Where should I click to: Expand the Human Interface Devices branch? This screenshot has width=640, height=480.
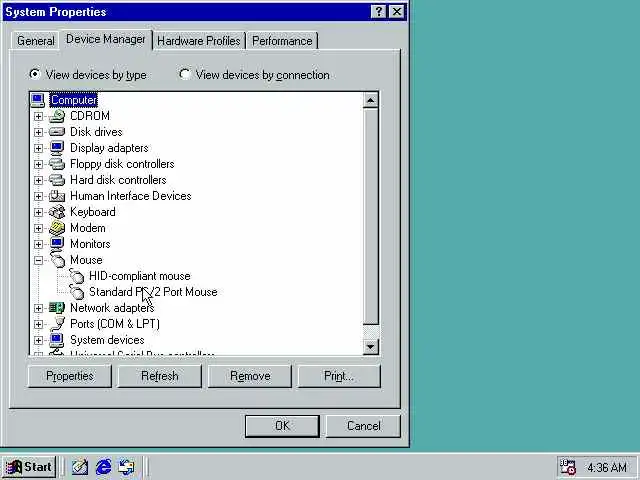click(x=38, y=196)
